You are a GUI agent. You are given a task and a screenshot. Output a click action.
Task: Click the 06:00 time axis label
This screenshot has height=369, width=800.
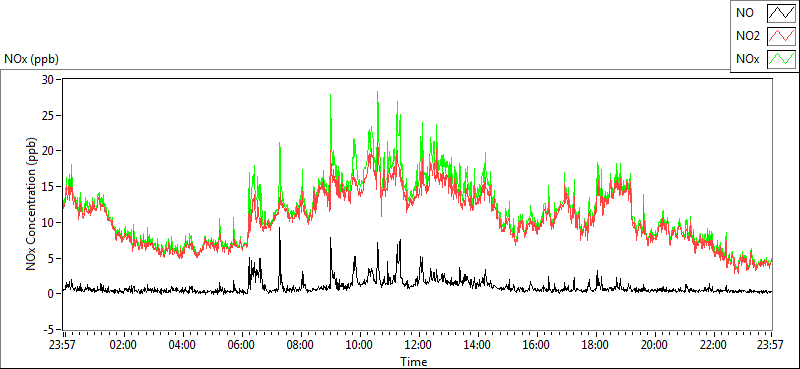point(241,344)
